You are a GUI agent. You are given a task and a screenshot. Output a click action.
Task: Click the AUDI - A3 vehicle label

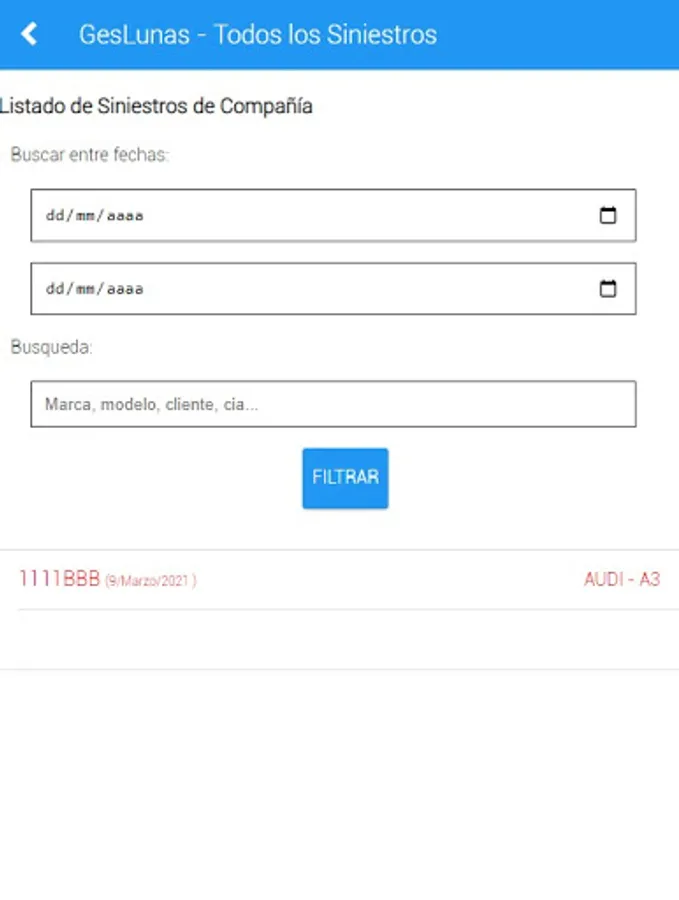tap(622, 579)
